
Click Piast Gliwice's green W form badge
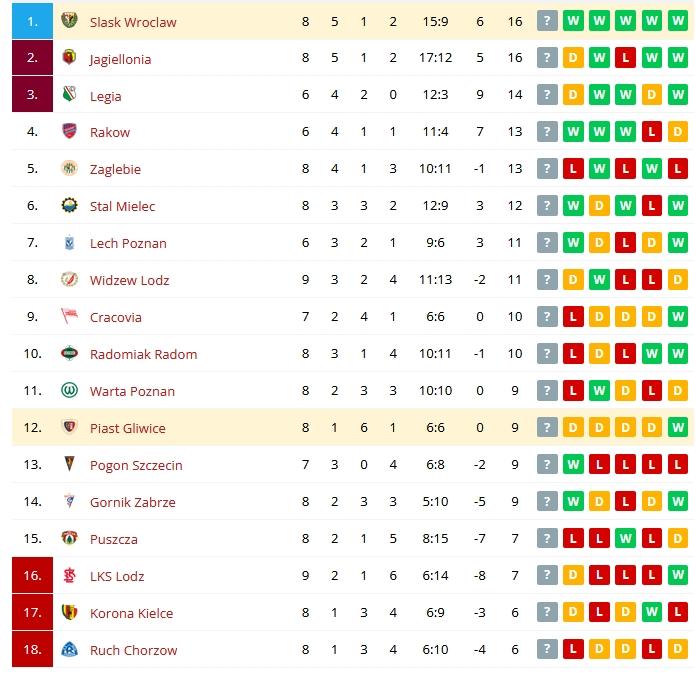[x=678, y=428]
